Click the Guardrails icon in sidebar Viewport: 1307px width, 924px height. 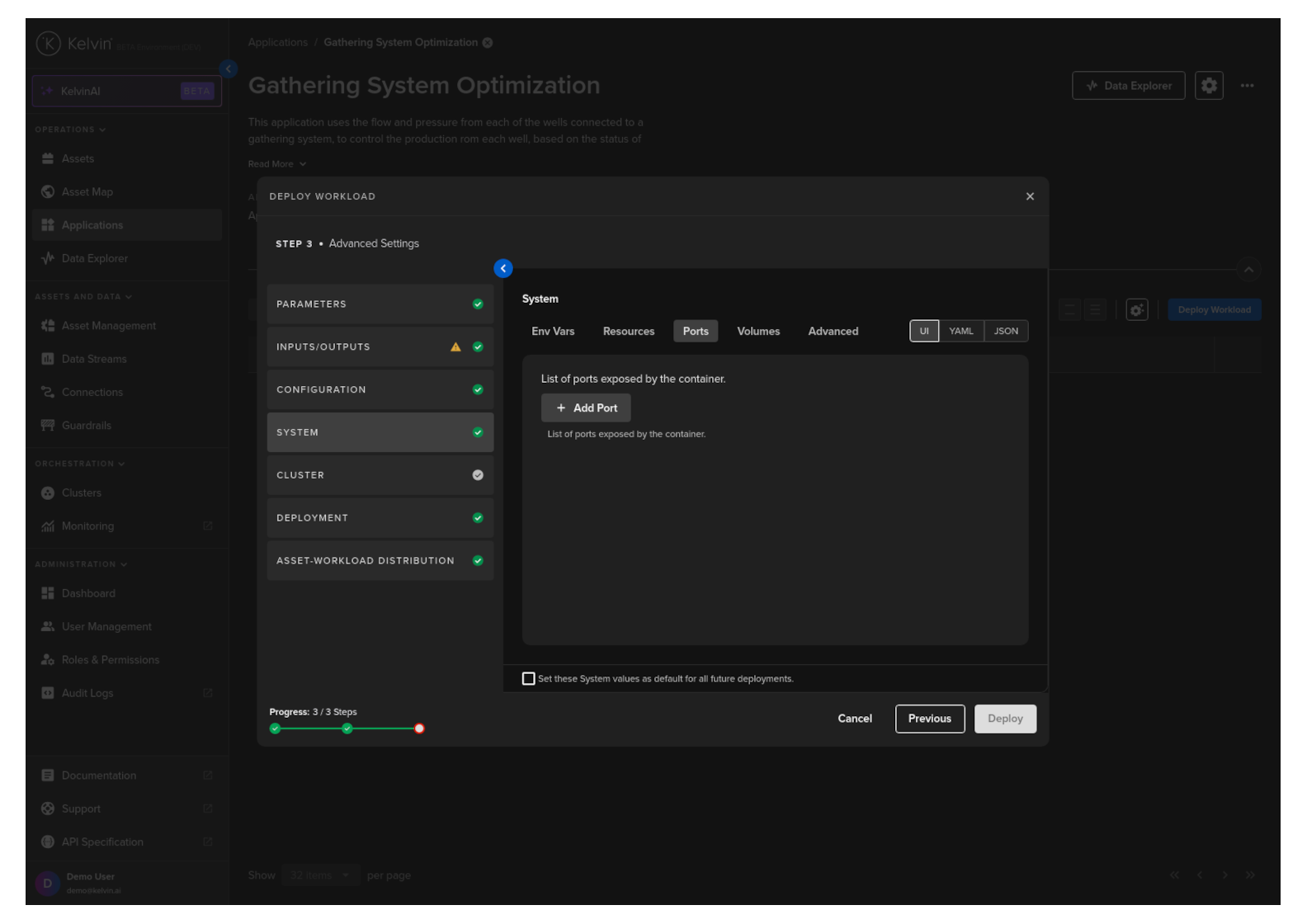click(x=48, y=426)
